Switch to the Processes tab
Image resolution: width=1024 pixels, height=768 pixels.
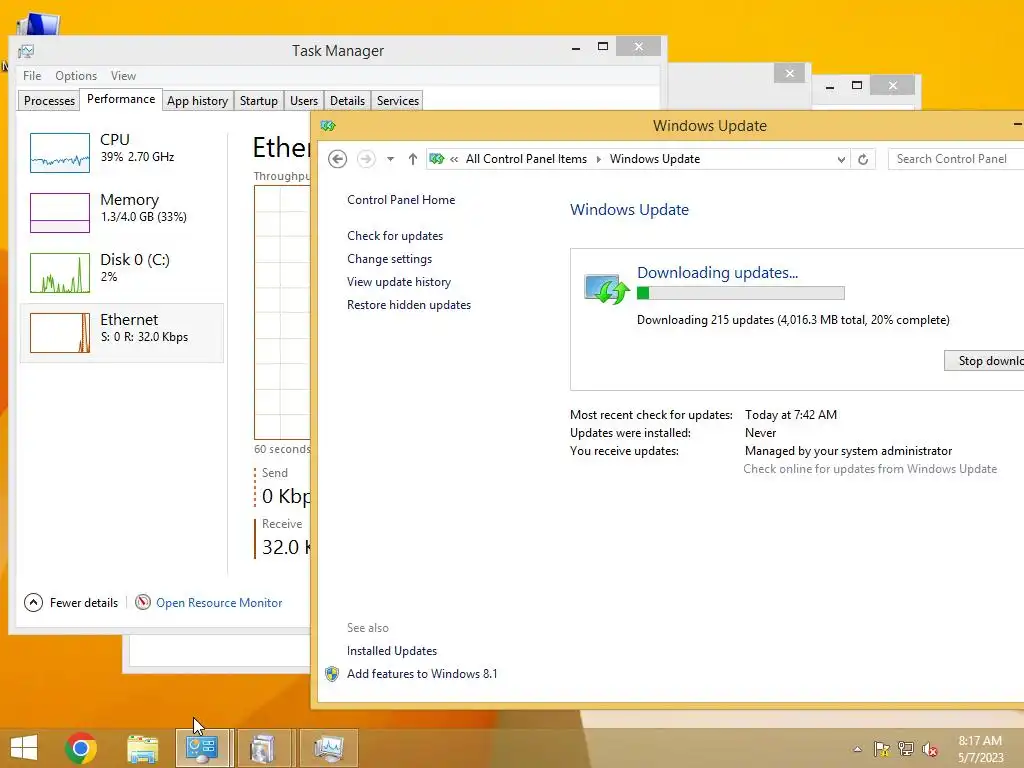[x=49, y=101]
